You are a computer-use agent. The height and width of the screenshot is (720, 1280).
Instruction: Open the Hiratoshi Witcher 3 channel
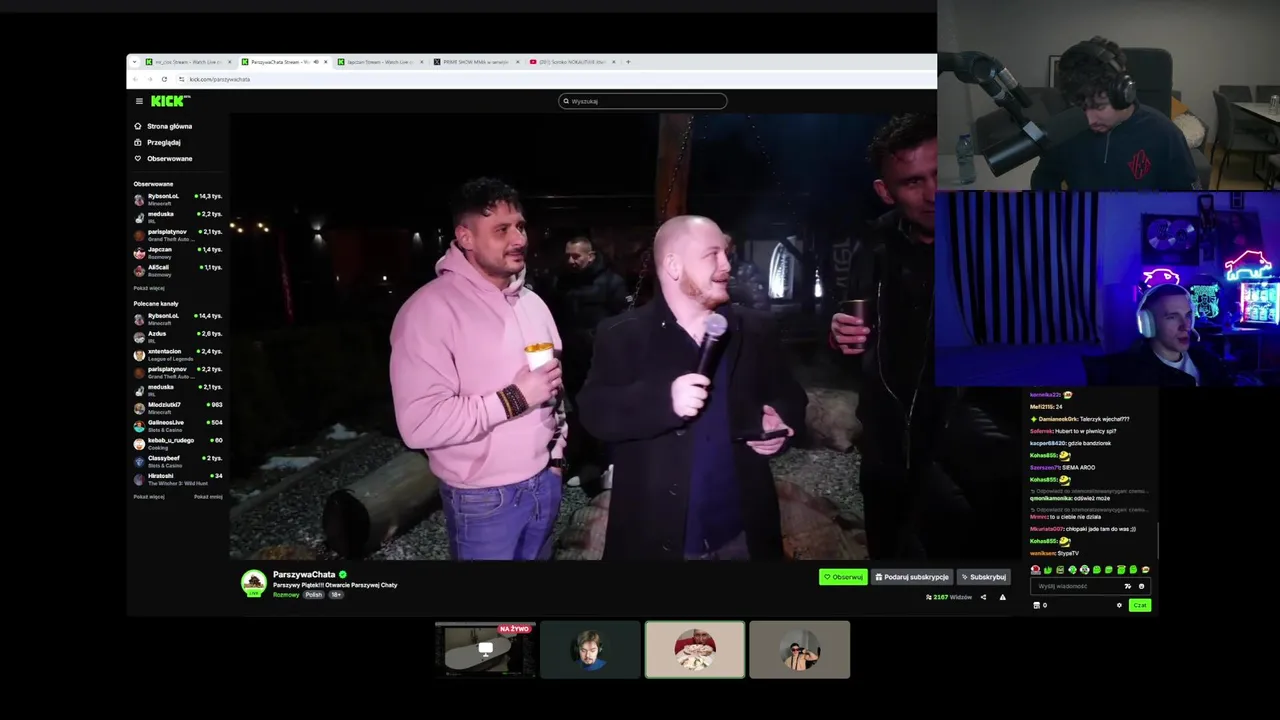coord(178,478)
